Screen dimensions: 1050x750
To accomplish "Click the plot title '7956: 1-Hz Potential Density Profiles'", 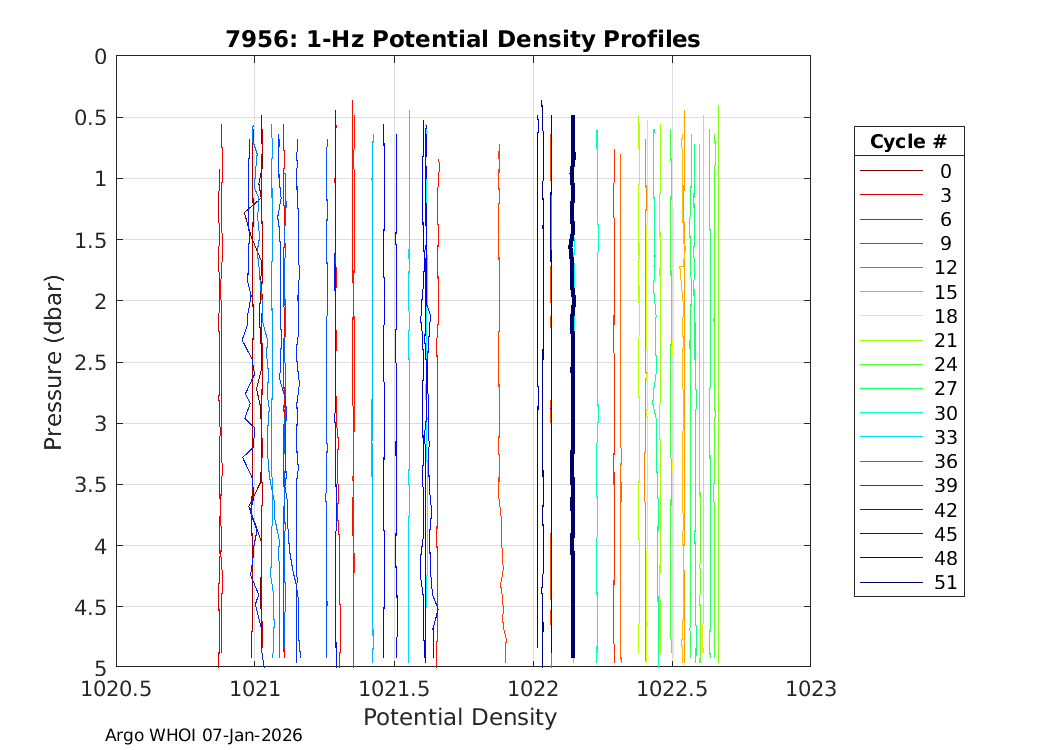I will click(462, 39).
